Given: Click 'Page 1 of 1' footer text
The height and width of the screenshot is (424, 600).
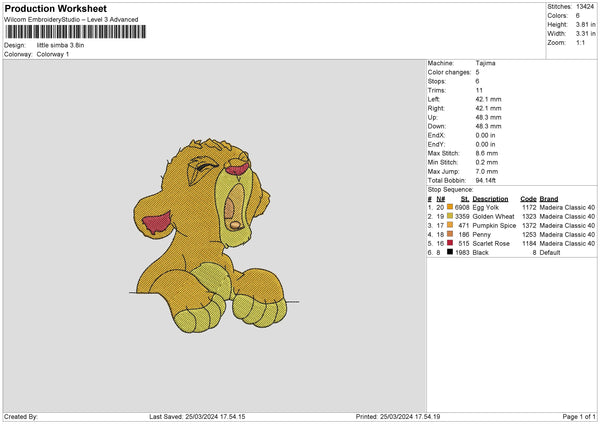Looking at the screenshot, I should tap(579, 416).
